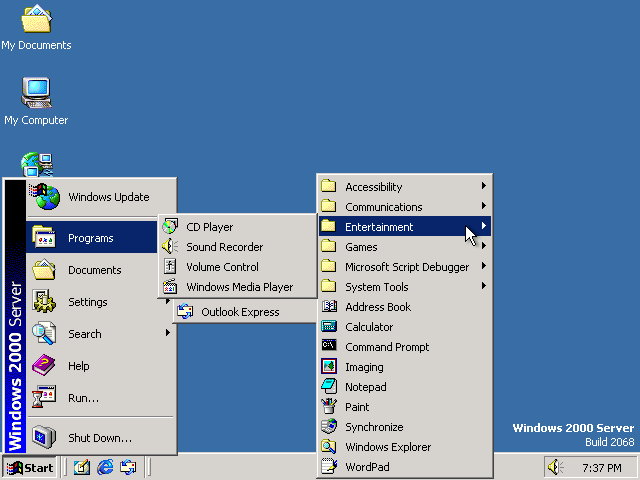Launch Internet Explorer from quick launch
This screenshot has height=480, width=640.
[x=105, y=467]
